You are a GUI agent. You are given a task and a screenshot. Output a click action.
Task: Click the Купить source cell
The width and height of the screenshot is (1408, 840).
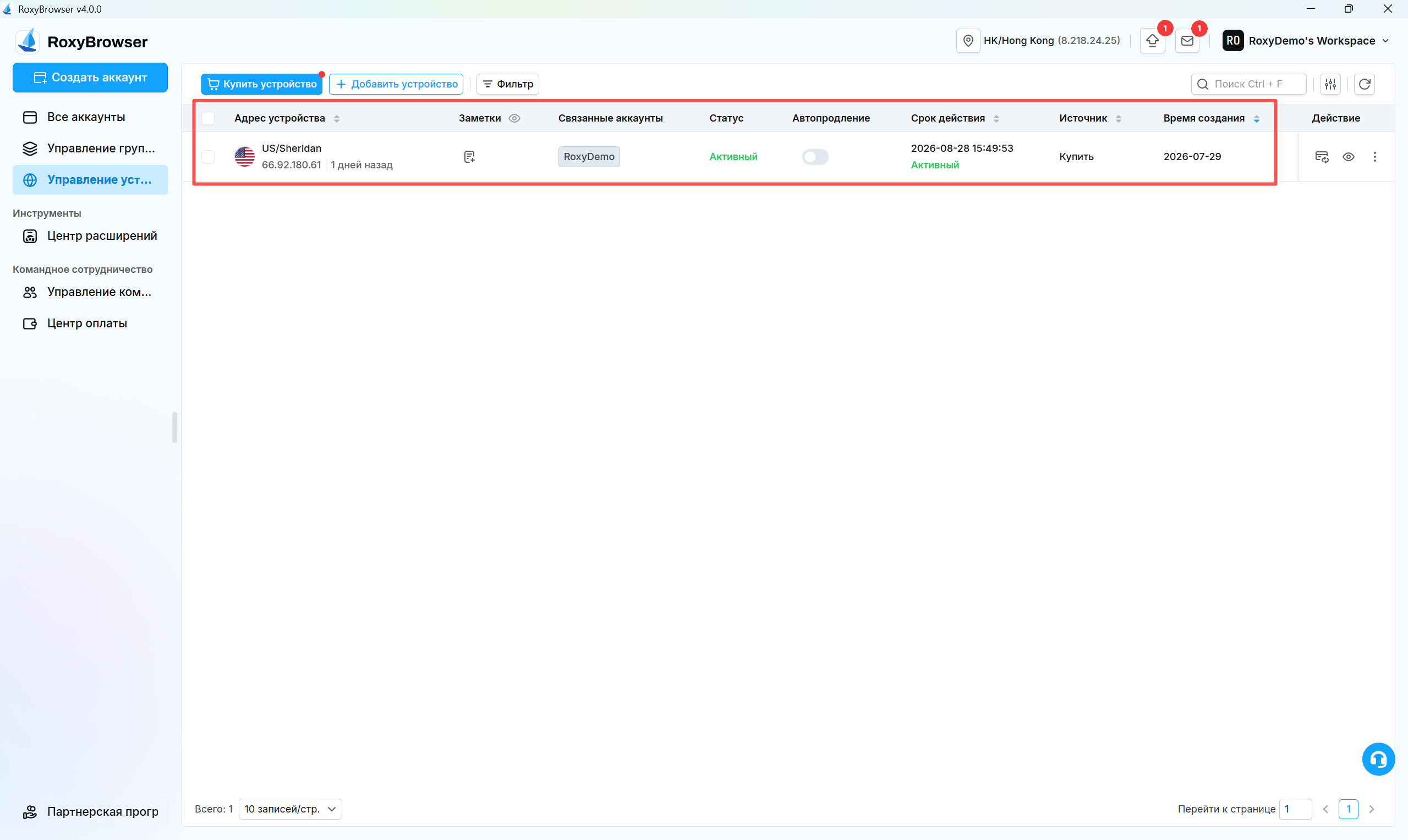(x=1076, y=157)
